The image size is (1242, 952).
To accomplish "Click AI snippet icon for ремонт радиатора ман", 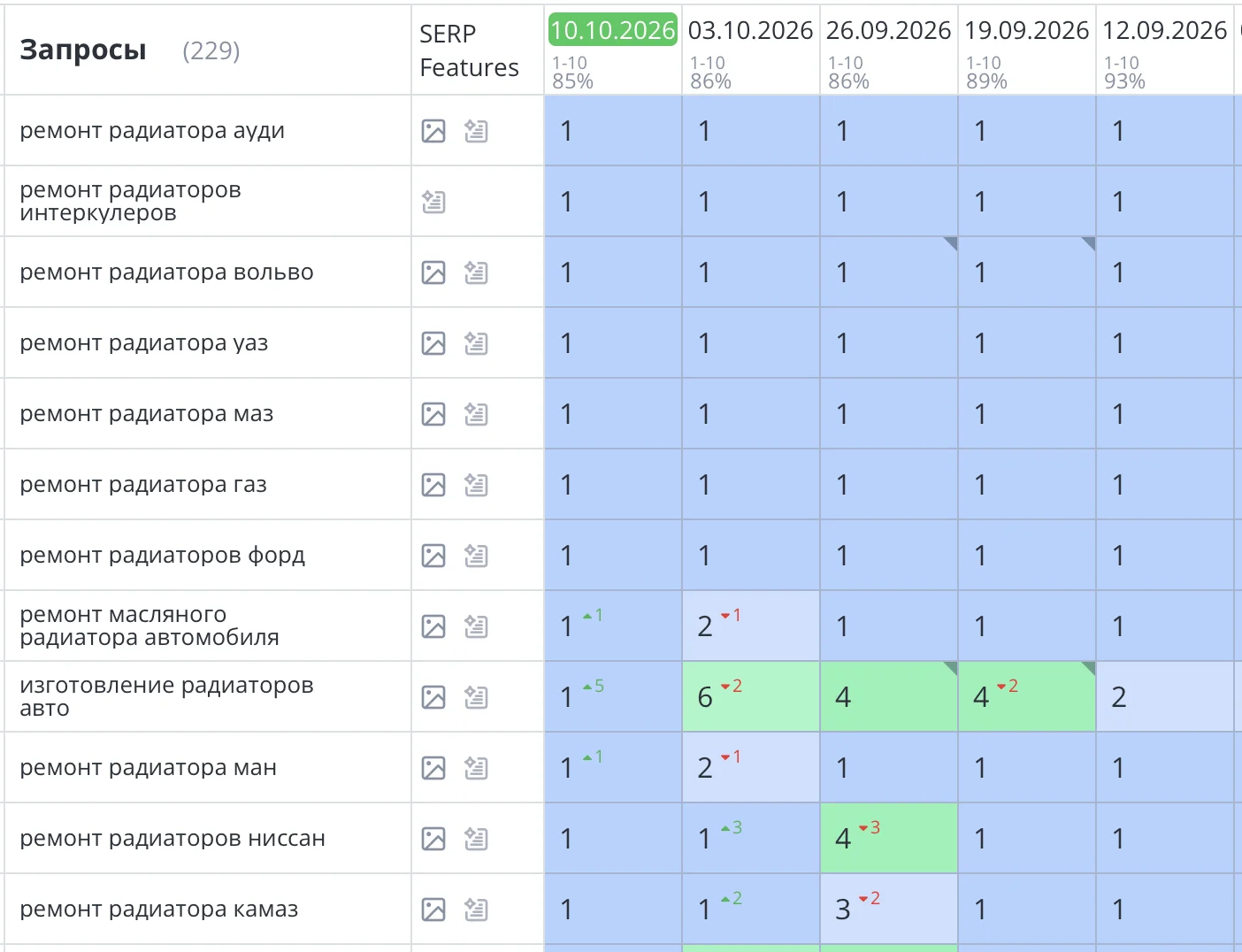I will [x=476, y=768].
